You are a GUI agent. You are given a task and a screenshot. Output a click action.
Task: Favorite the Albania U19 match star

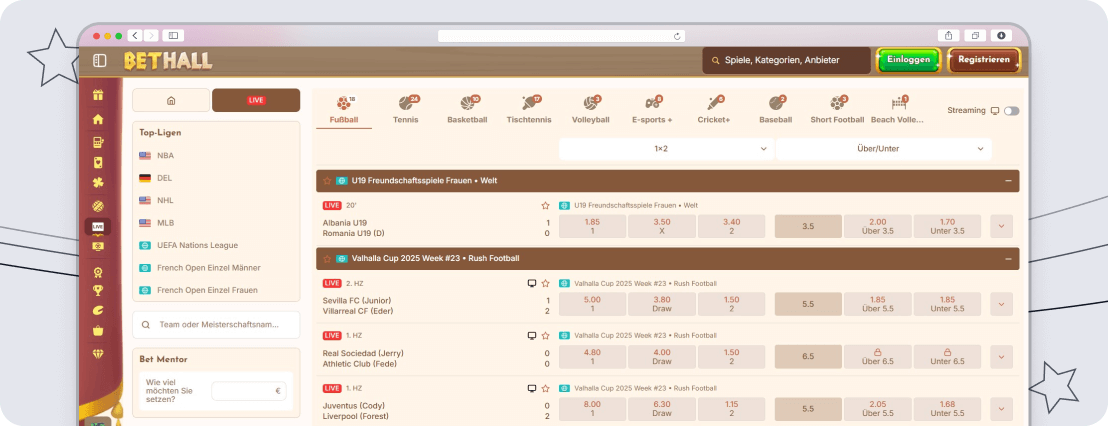click(546, 206)
